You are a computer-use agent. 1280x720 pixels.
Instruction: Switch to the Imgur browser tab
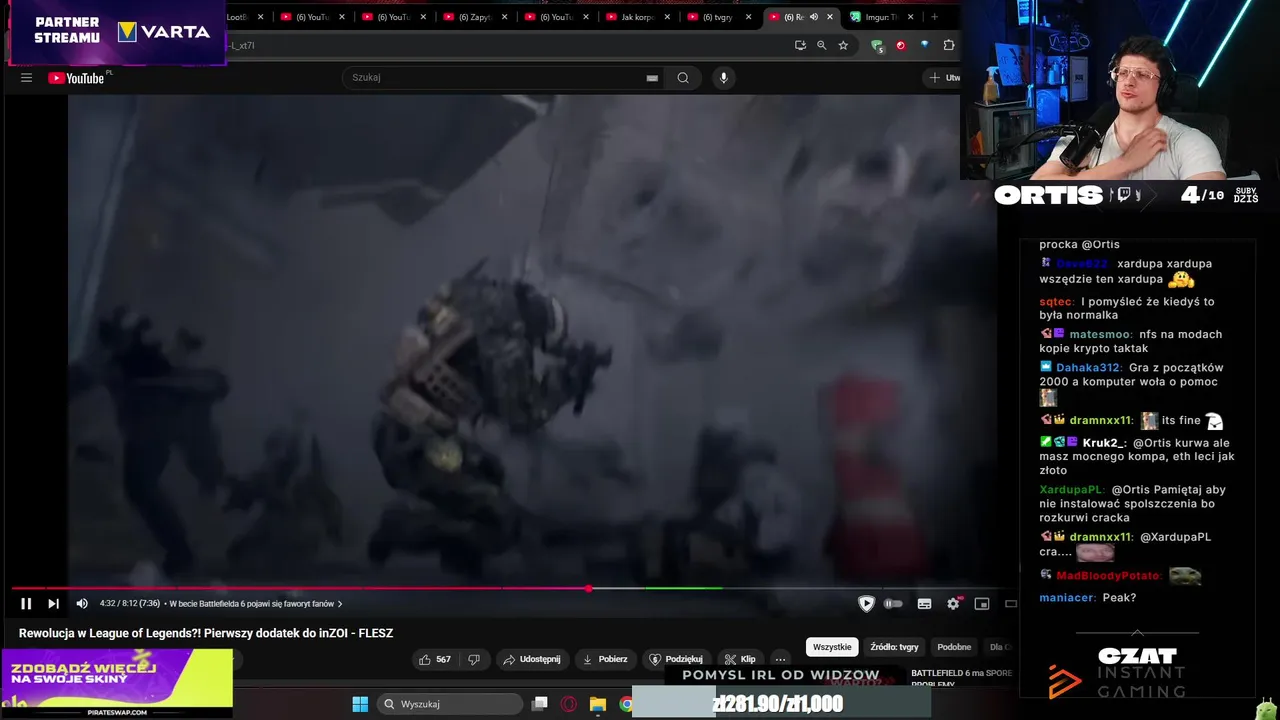coord(880,17)
